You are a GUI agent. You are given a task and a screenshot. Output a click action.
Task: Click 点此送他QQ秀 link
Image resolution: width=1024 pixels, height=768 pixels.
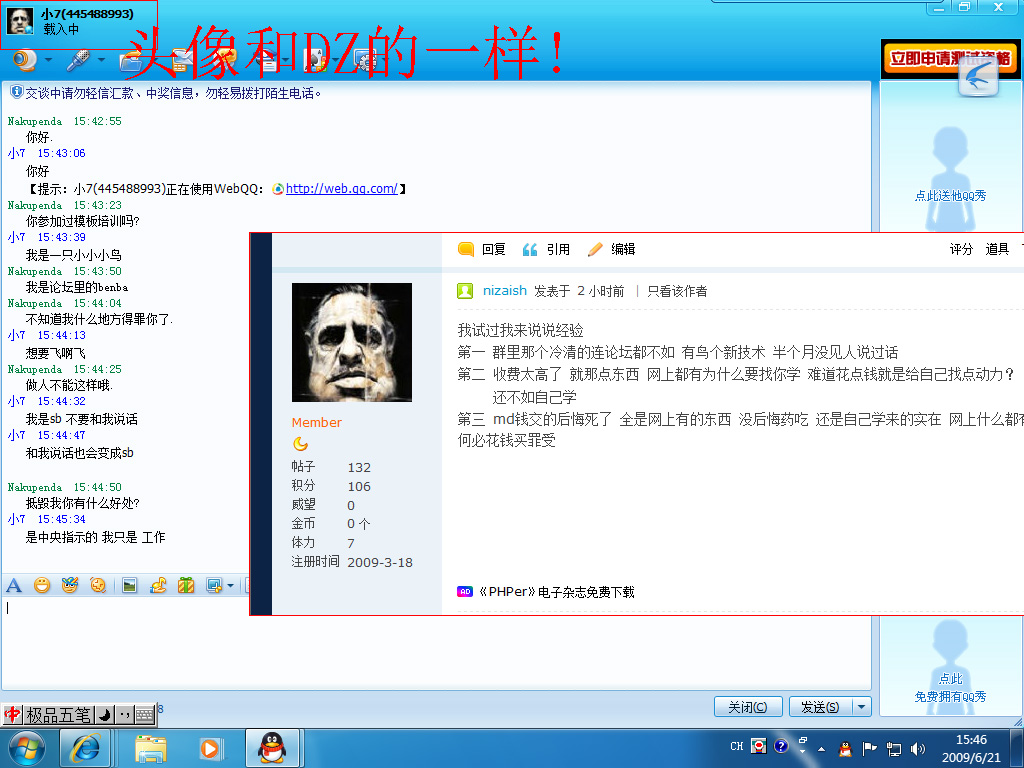950,196
